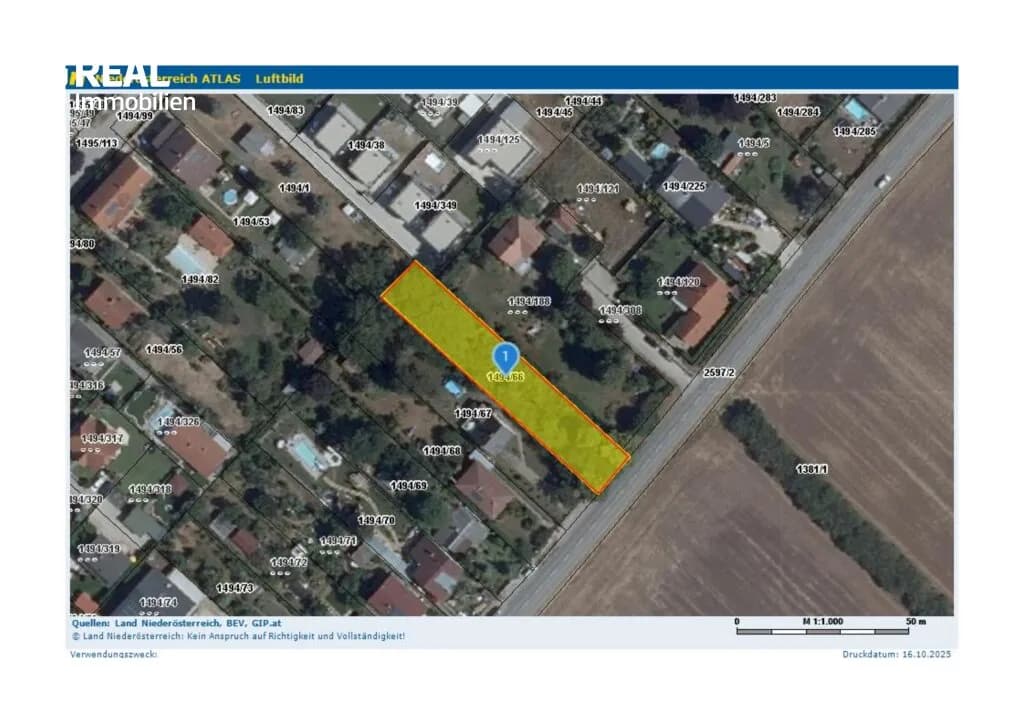Image resolution: width=1024 pixels, height=724 pixels.
Task: Click the copyright disclaimer 'Kein Anspruch auf Richtigkeit' line
Action: click(238, 636)
